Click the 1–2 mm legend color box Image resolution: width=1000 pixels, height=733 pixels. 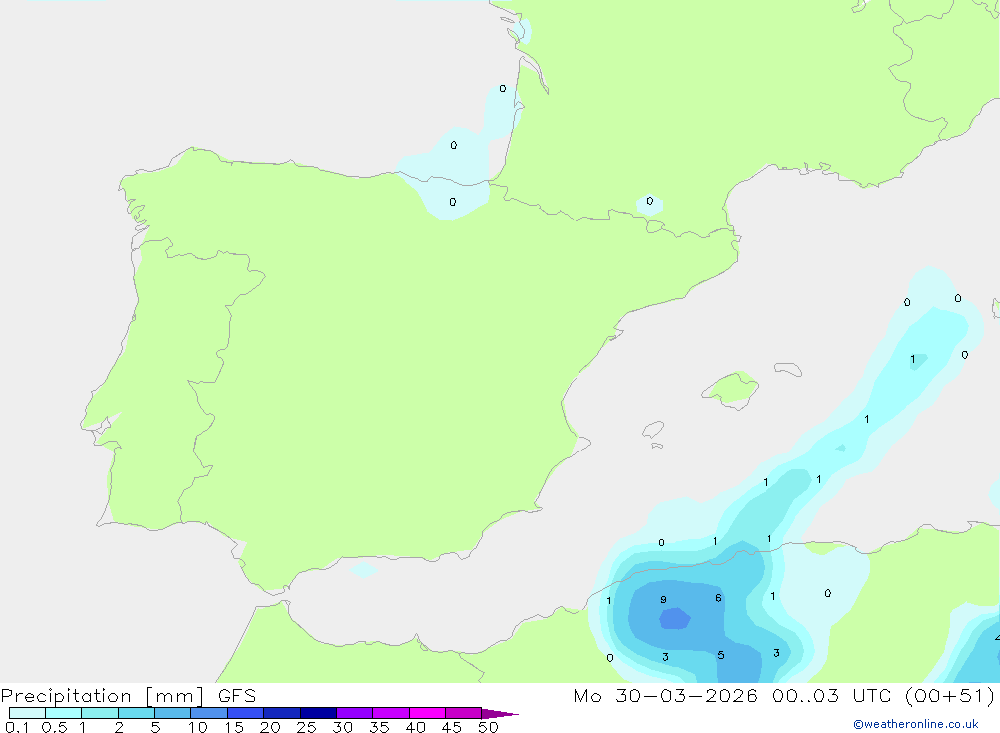[x=99, y=713]
